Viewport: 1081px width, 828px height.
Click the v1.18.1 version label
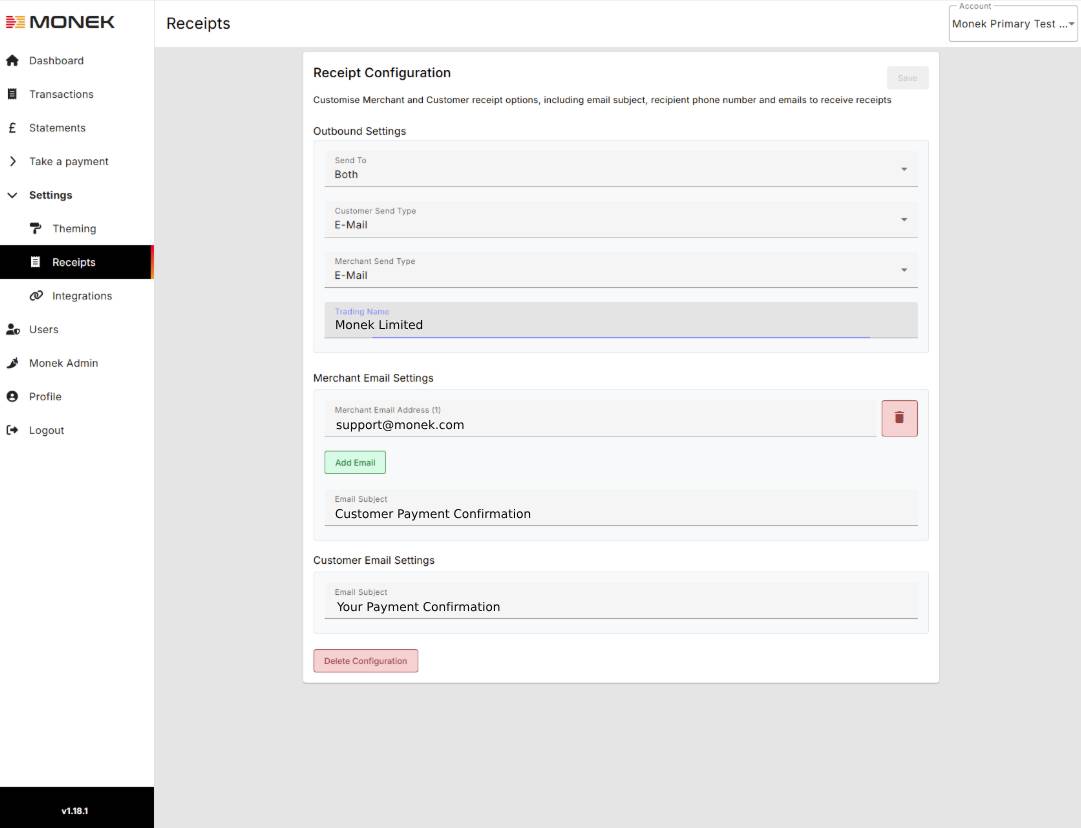click(x=74, y=811)
